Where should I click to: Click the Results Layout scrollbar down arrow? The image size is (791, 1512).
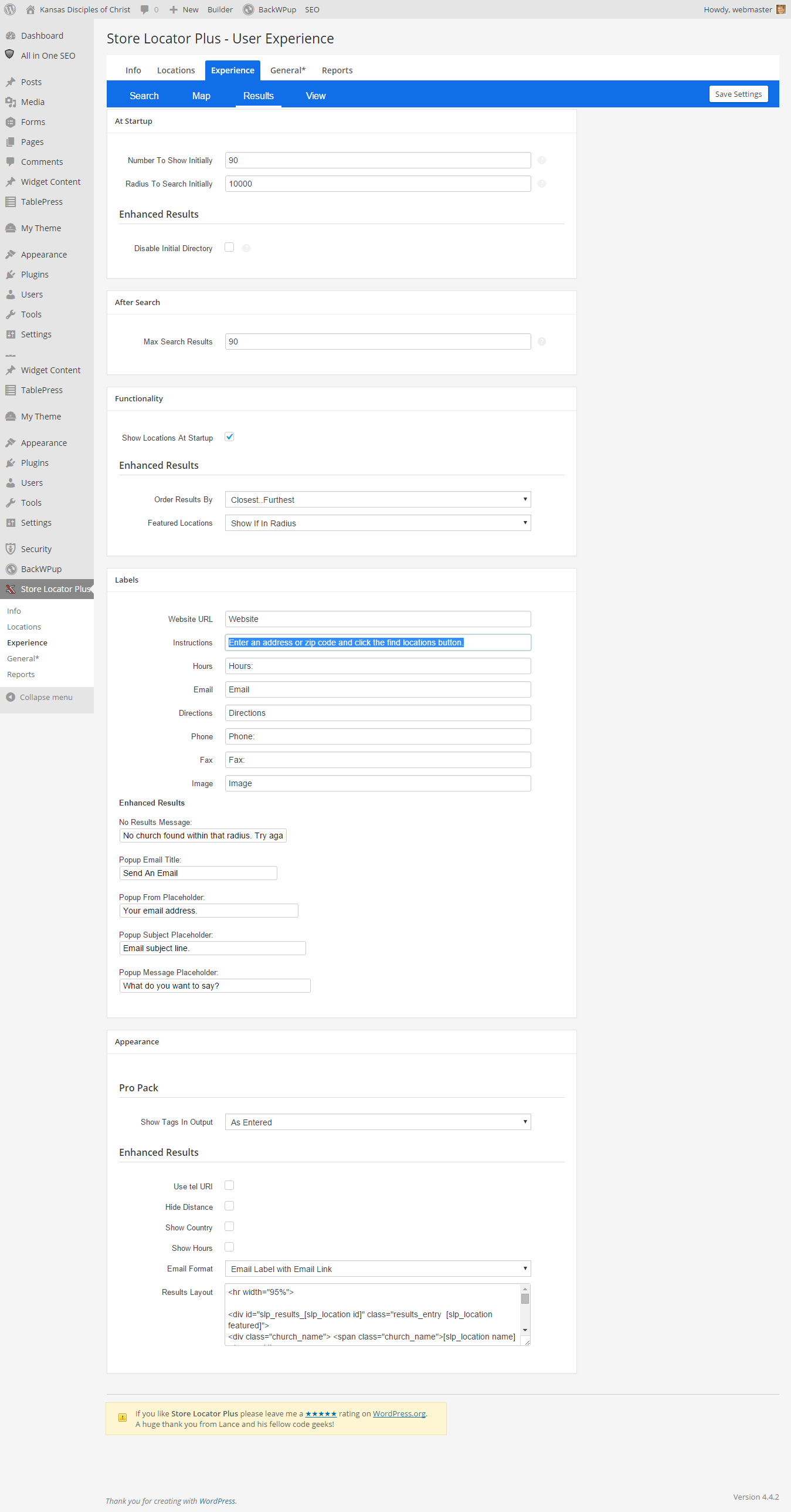[525, 1331]
